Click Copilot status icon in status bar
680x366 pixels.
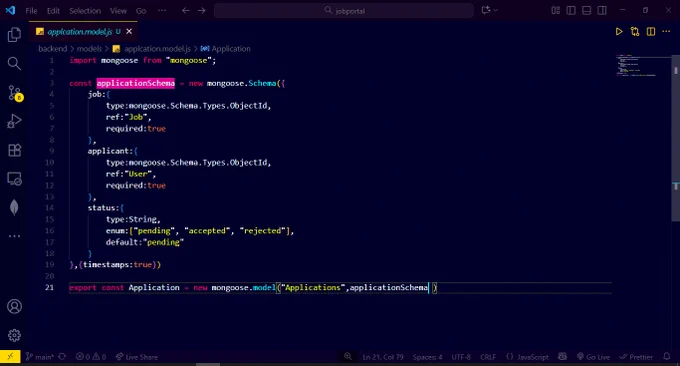(562, 356)
